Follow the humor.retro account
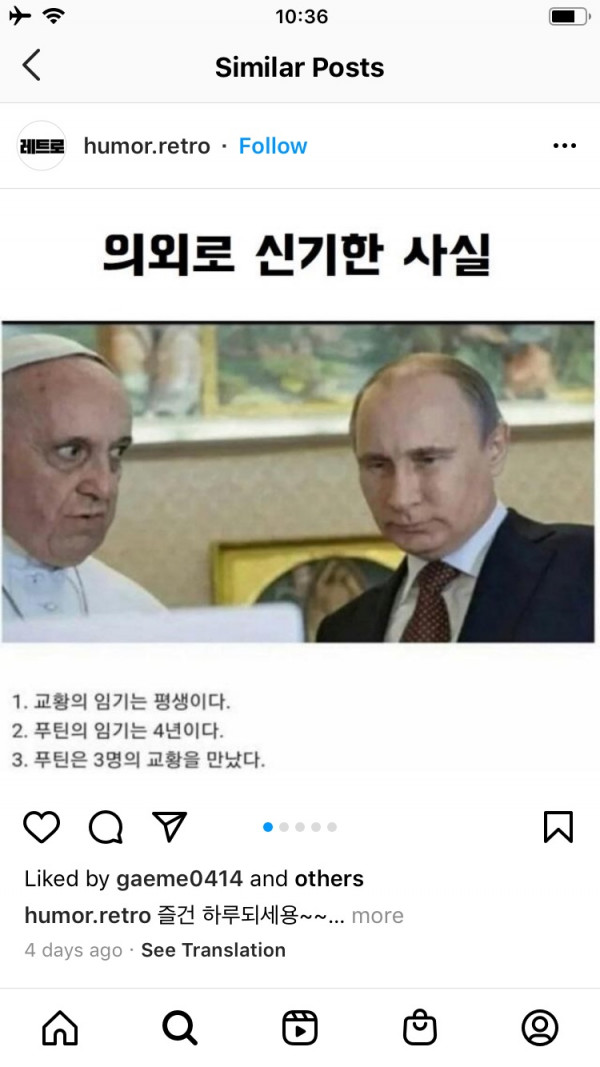Screen dimensions: 600x1067 [273, 146]
